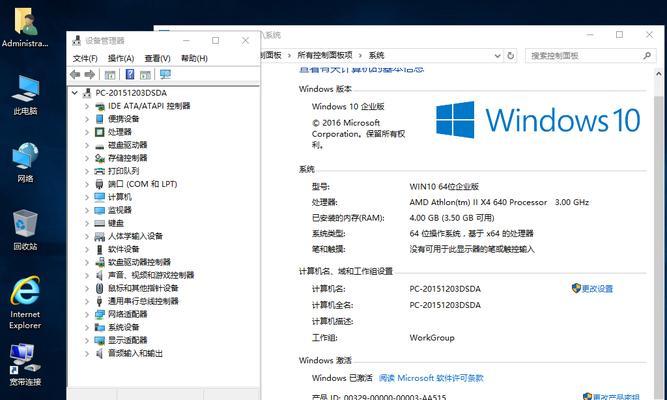Click the refresh button beside the address bar
667x400 pixels.
pyautogui.click(x=510, y=56)
